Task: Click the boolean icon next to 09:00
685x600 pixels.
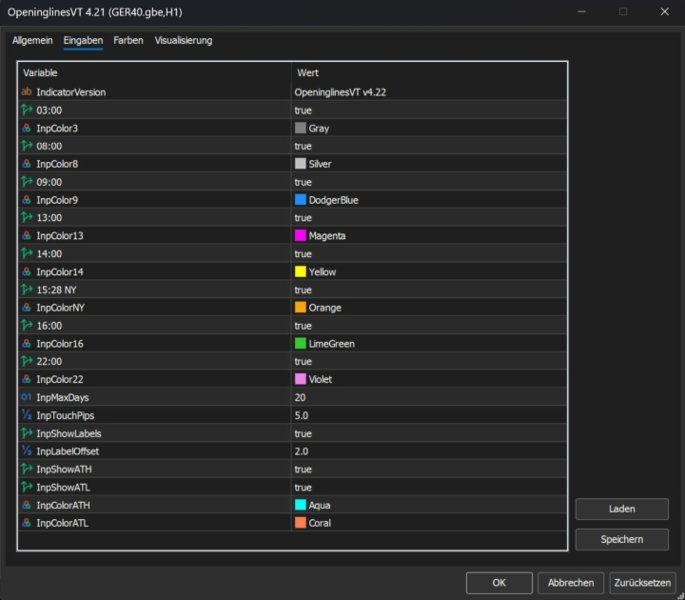Action: 26,181
